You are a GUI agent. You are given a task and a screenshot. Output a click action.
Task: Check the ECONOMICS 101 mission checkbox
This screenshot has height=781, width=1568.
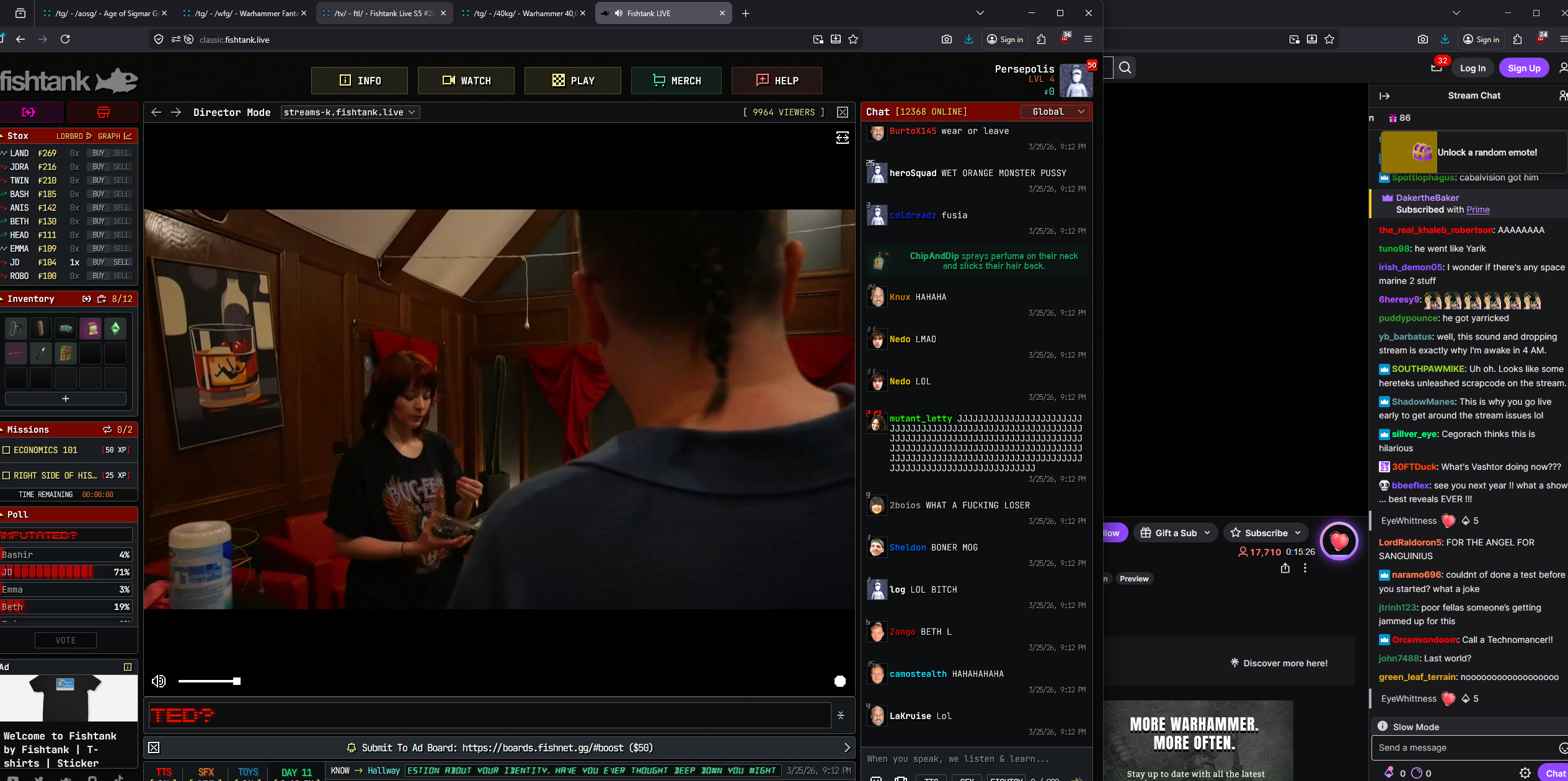click(6, 450)
